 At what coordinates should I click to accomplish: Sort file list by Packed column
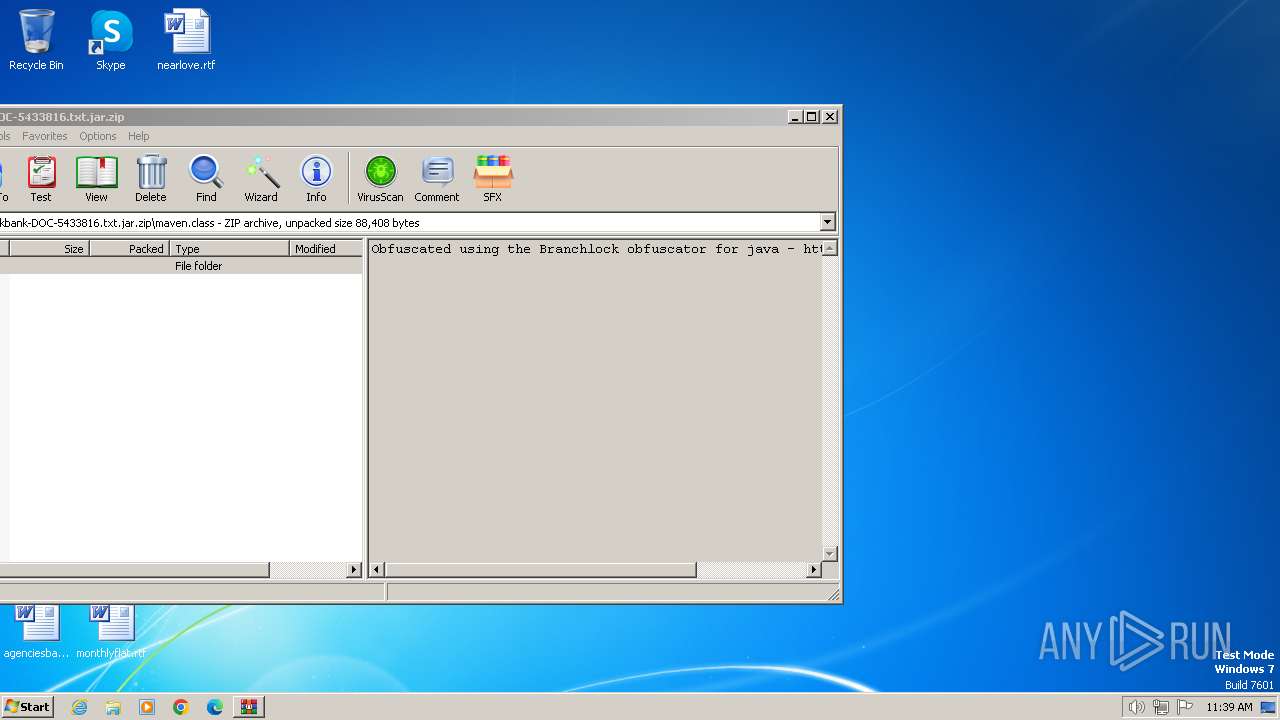tap(130, 249)
